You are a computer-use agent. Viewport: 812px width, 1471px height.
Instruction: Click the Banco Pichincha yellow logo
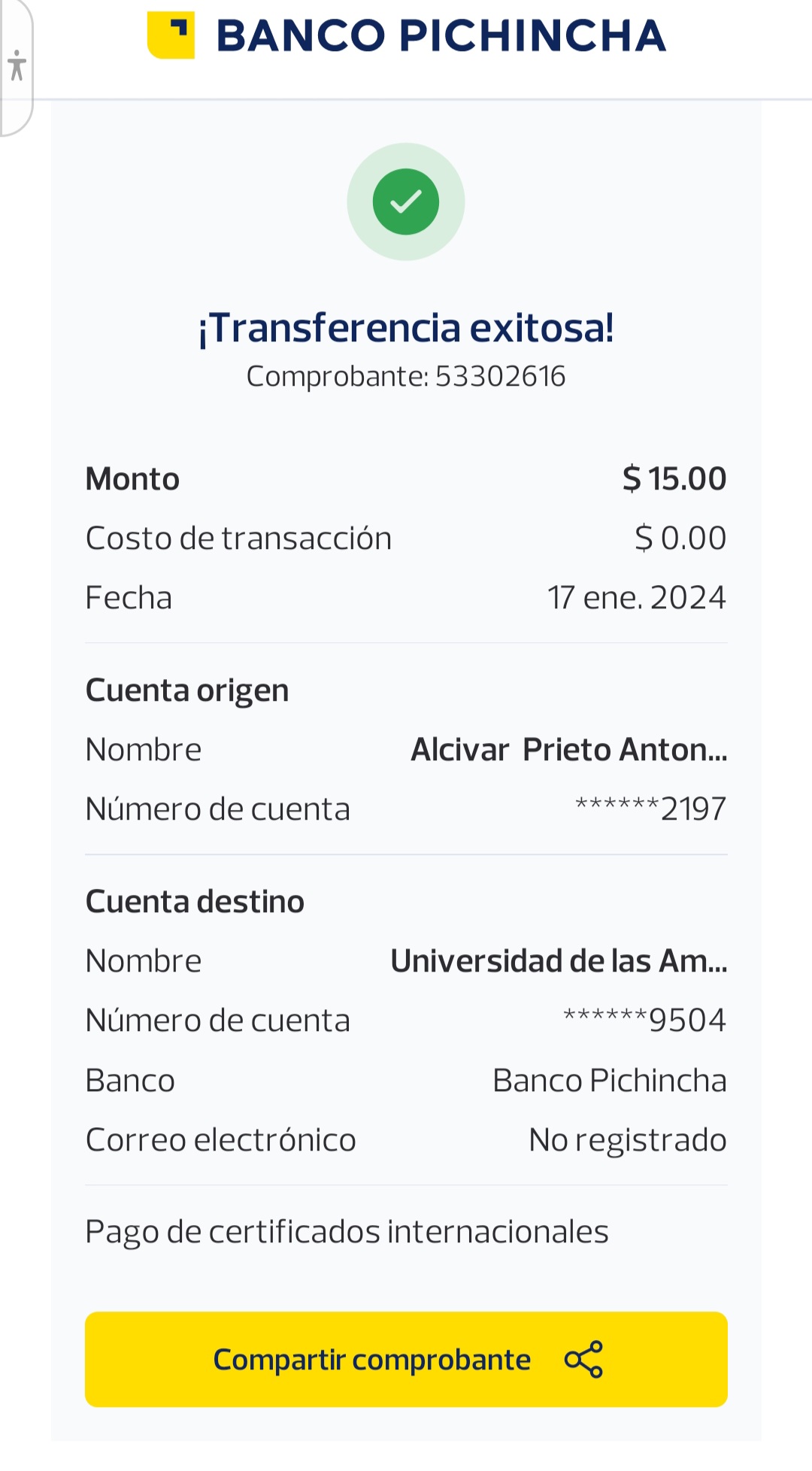[x=171, y=35]
